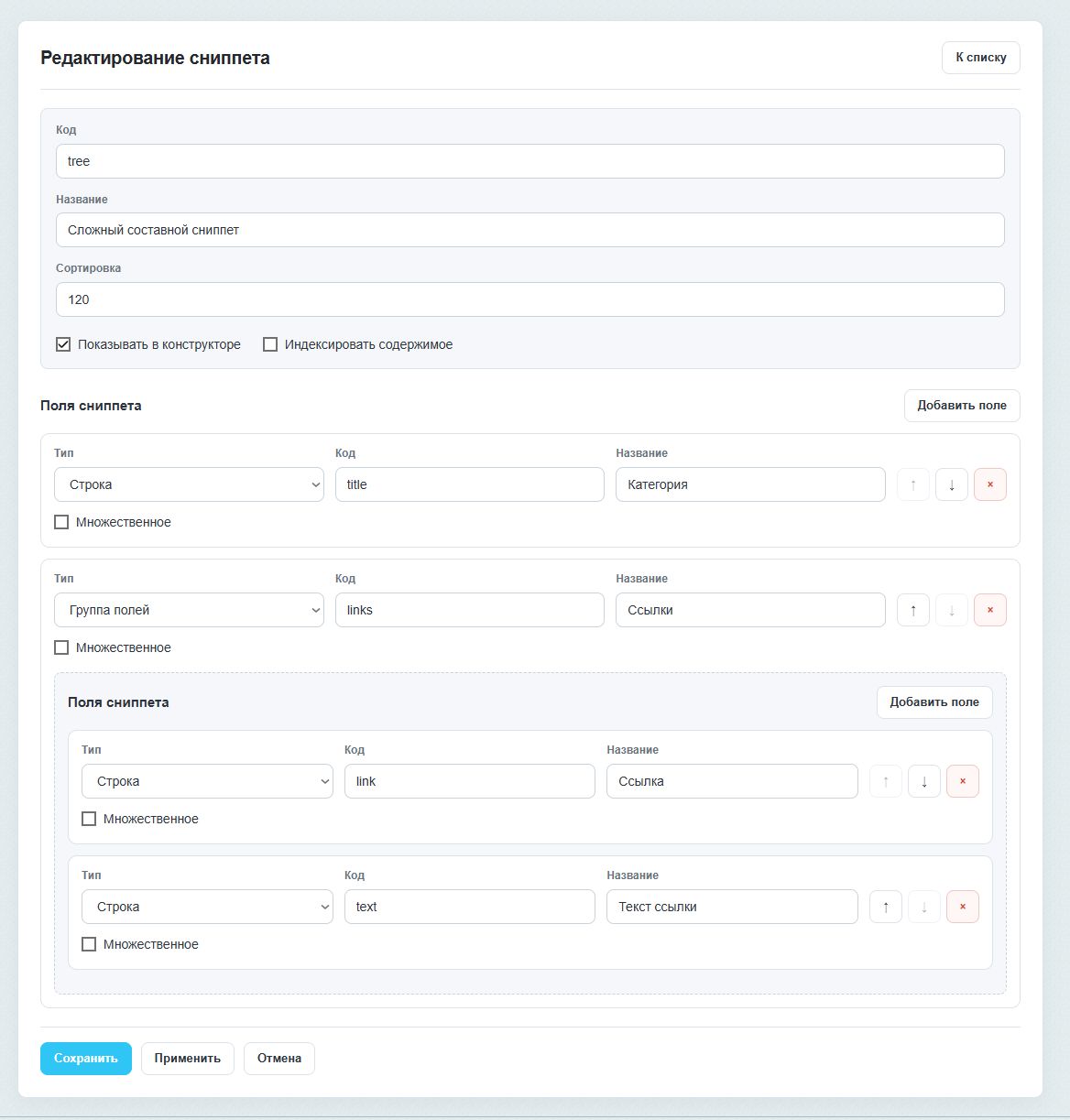Edit the nested code input 'link'
The height and width of the screenshot is (1120, 1070).
[470, 781]
